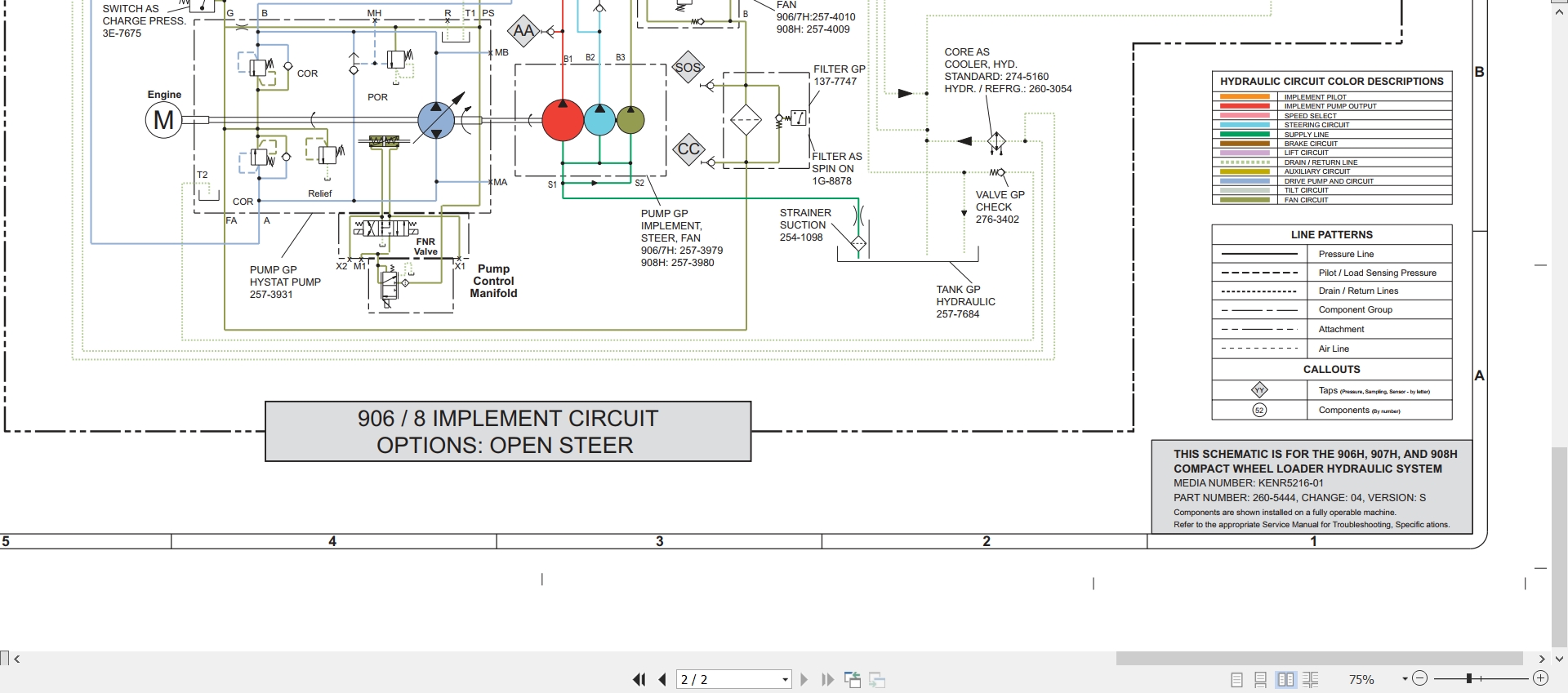The height and width of the screenshot is (693, 1568).
Task: Click the LINE PATTERNS heading
Action: click(x=1331, y=234)
